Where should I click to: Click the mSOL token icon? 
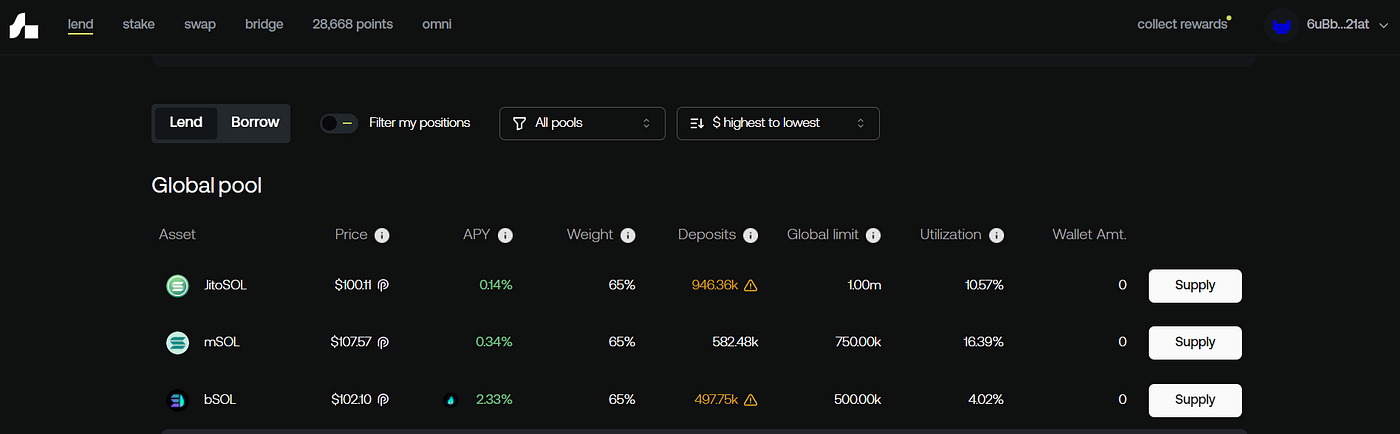pos(177,343)
